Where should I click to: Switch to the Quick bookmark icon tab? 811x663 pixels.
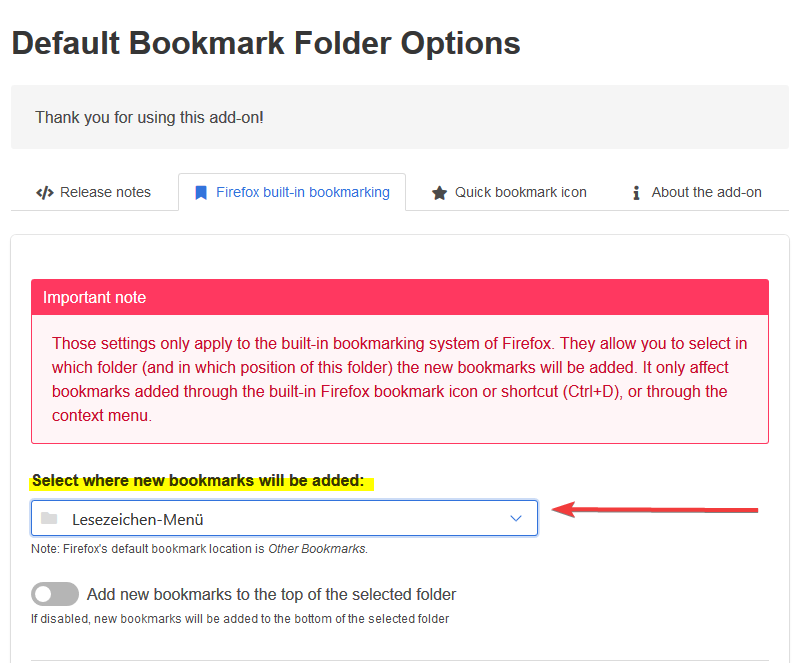click(509, 193)
